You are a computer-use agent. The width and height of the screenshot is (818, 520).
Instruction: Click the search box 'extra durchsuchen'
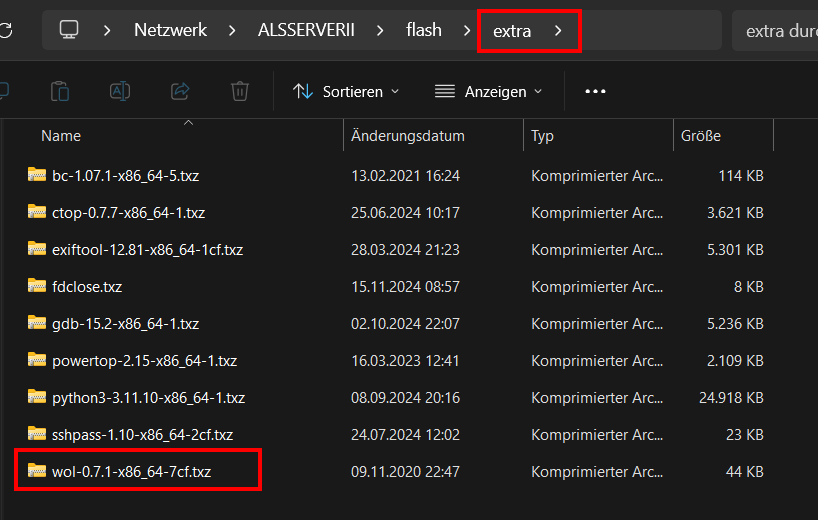pyautogui.click(x=775, y=31)
